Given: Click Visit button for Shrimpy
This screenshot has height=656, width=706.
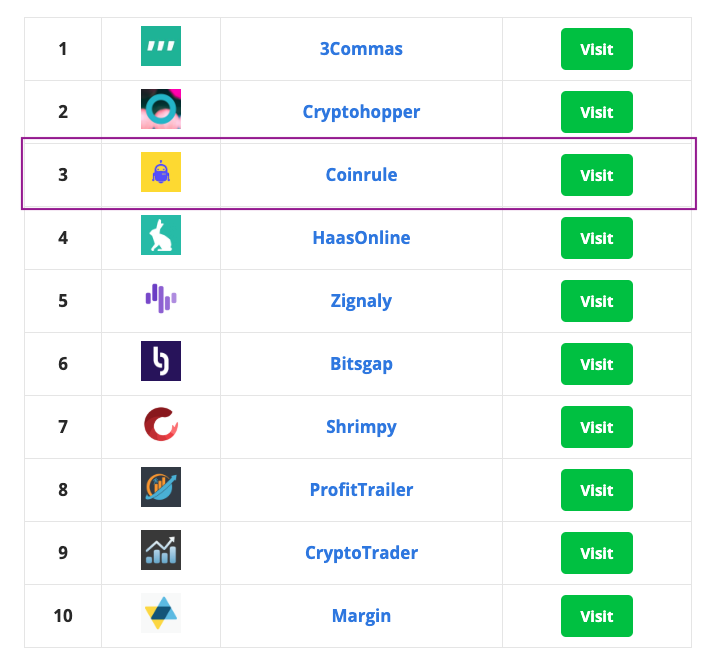Looking at the screenshot, I should coord(597,427).
